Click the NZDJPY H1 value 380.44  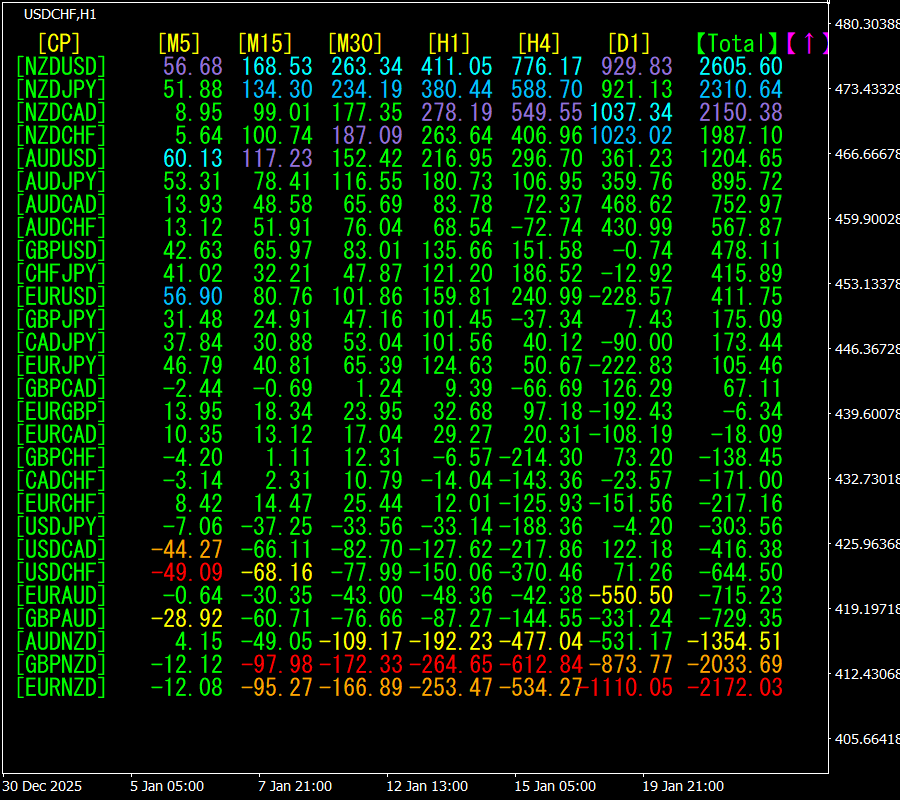[x=457, y=90]
